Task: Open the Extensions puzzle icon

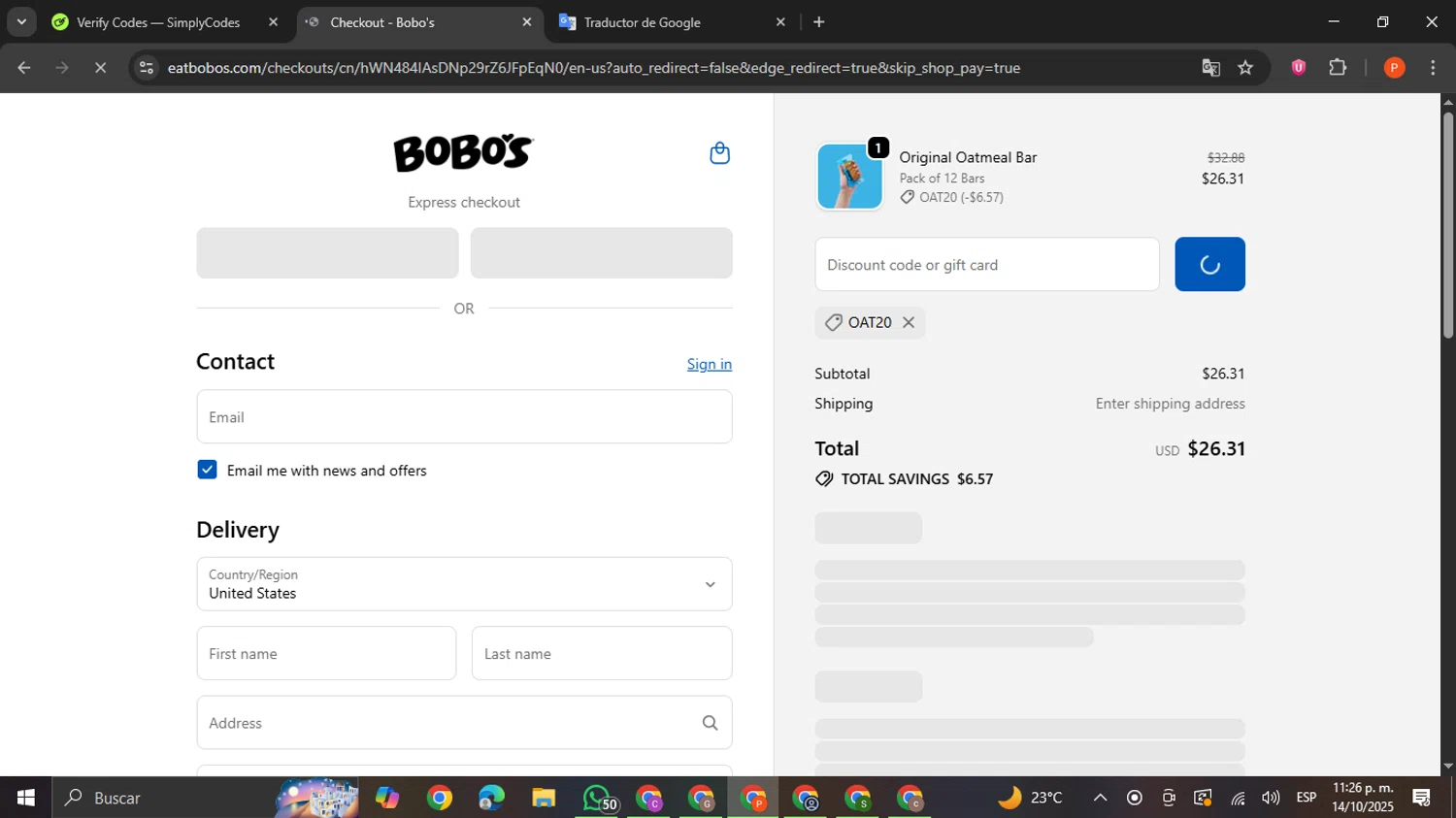Action: 1338,67
